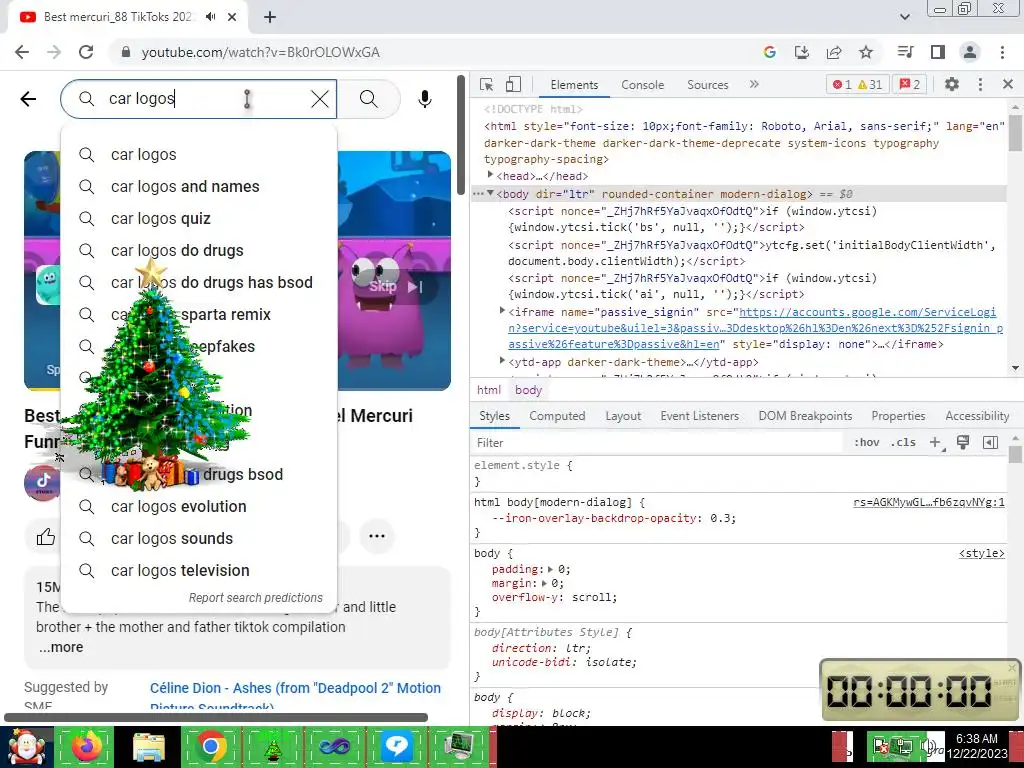Open DevTools customize three-dot menu

click(980, 84)
